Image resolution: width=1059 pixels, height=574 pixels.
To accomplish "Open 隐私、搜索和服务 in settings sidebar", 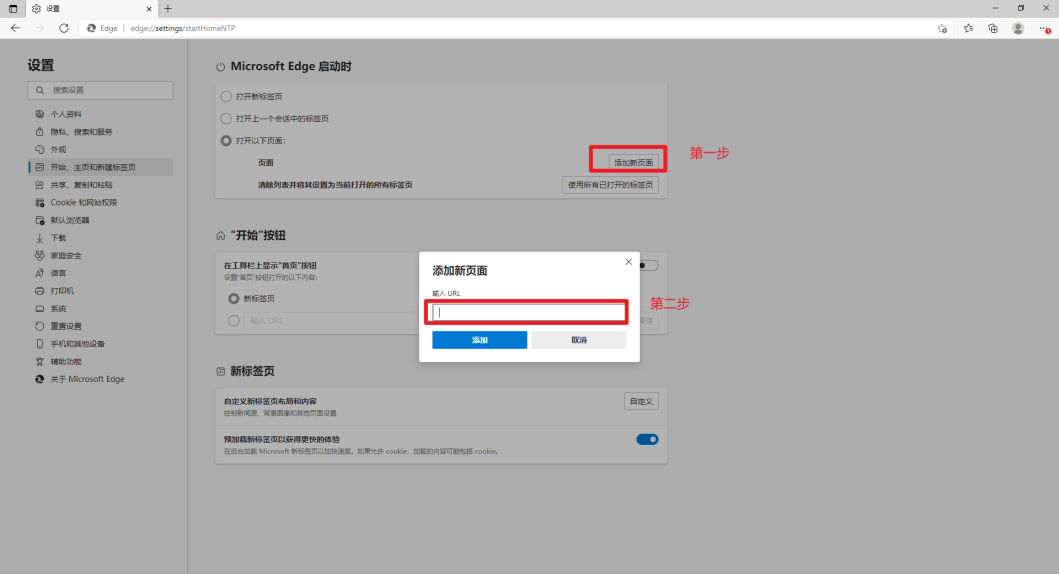I will click(82, 132).
